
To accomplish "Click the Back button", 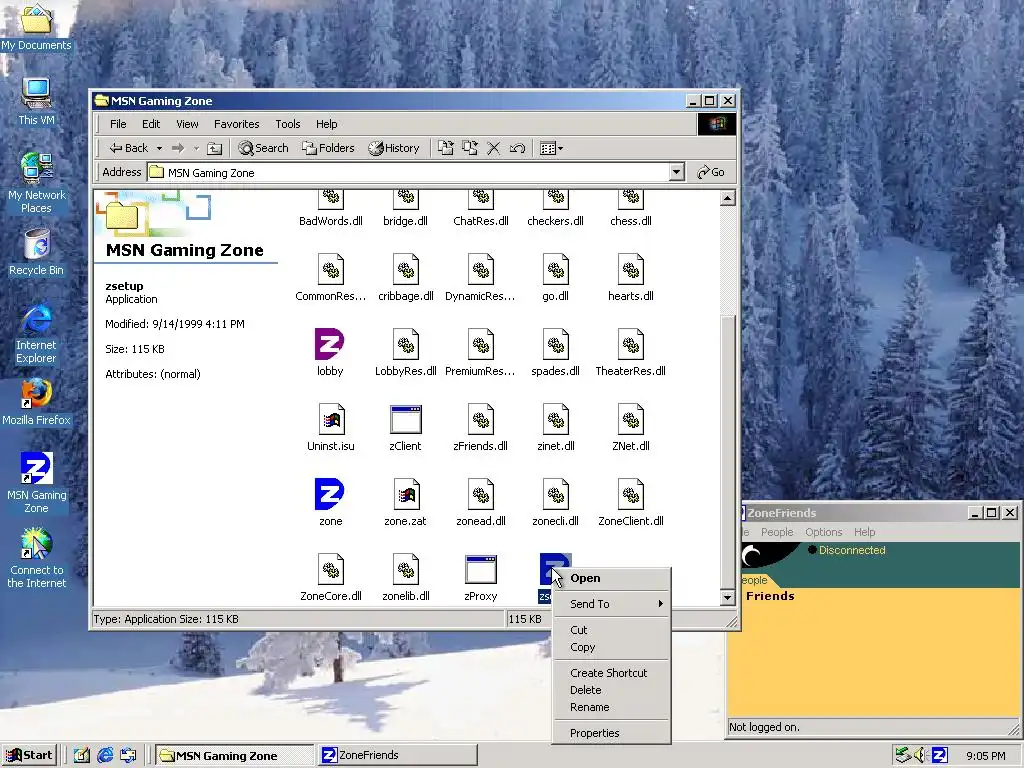I will 129,148.
